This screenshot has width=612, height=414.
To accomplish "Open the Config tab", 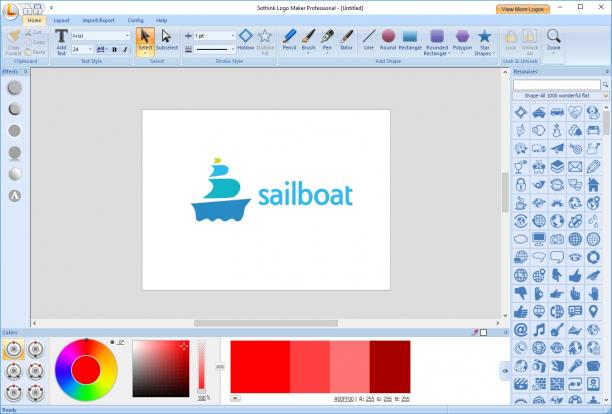I will 135,20.
